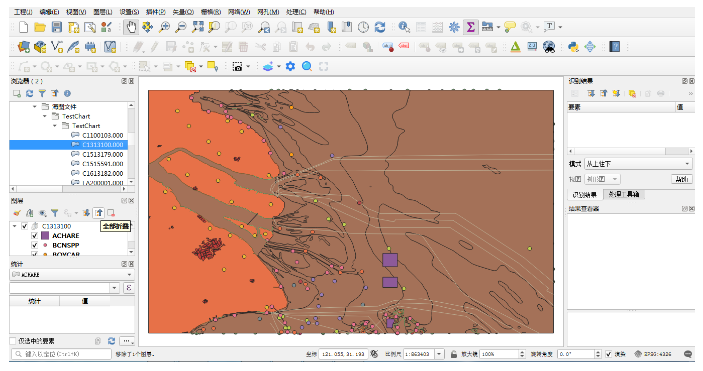Save the project with the floppy disk icon

(57, 27)
